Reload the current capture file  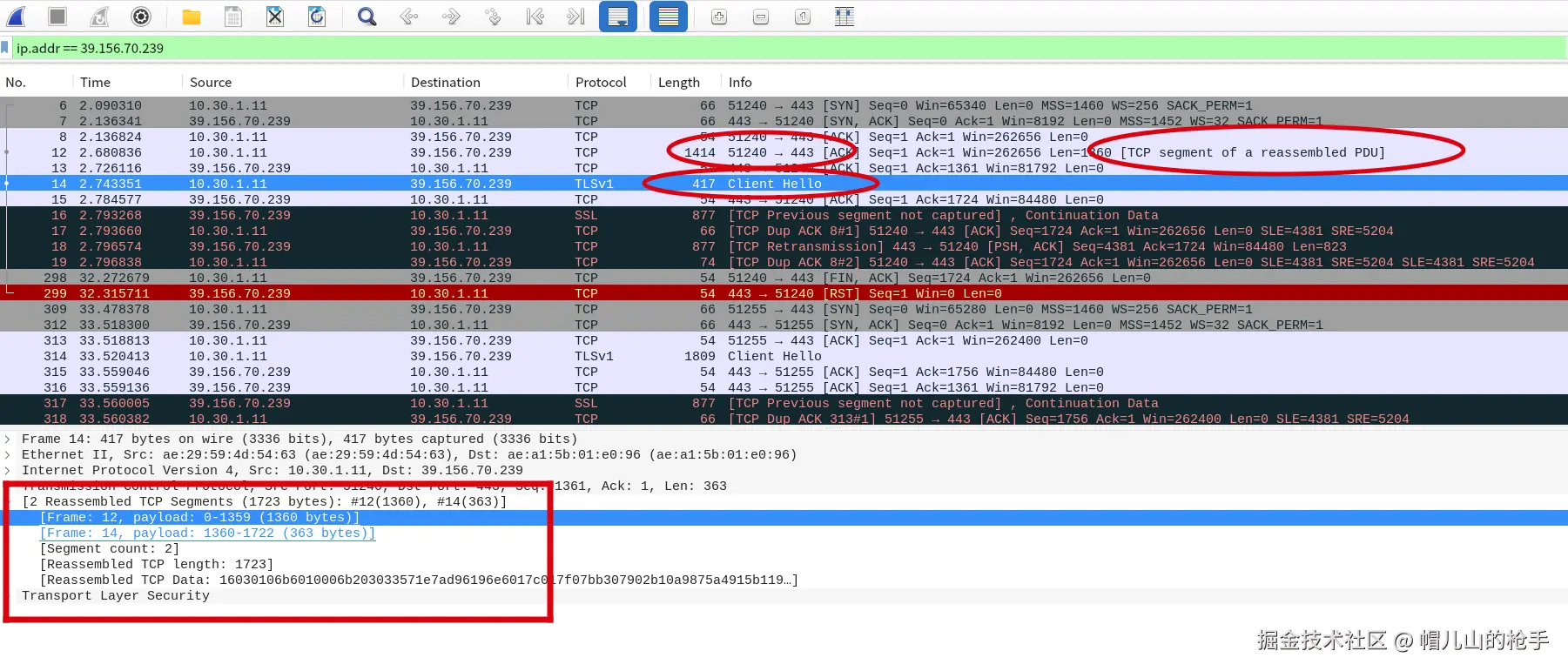coord(317,17)
